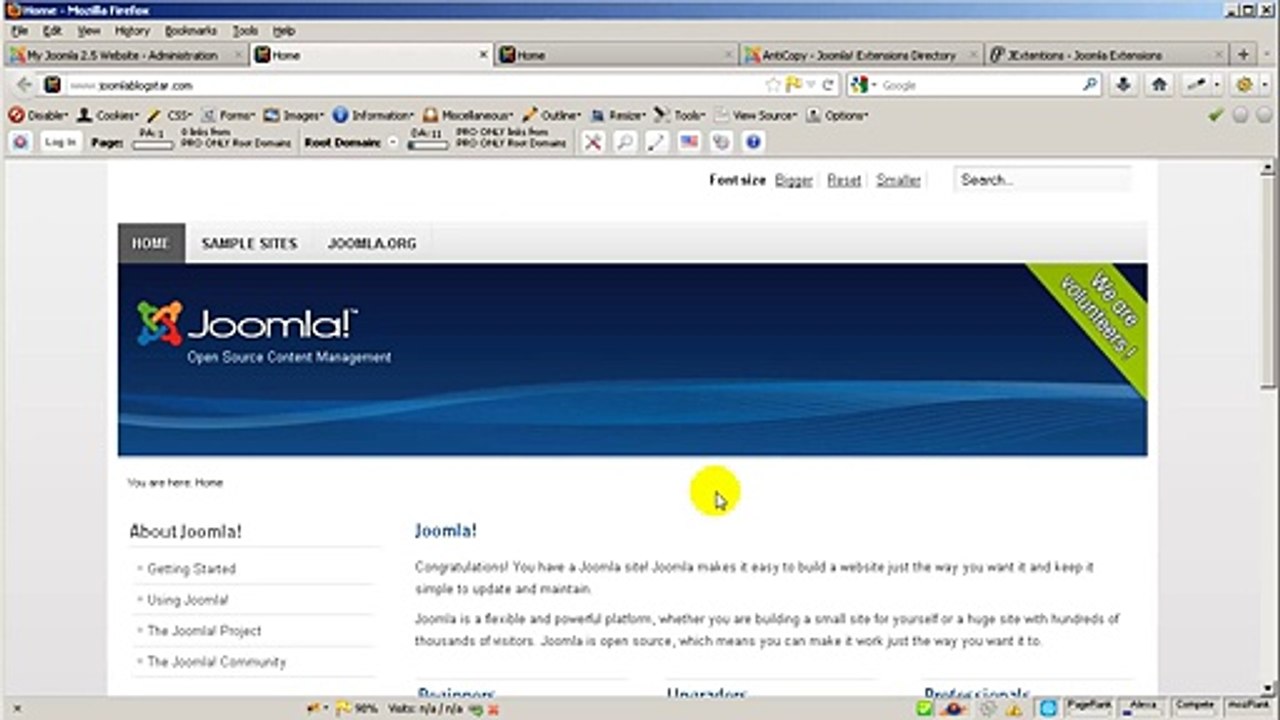
Task: Open the SAMPLE SITES menu item
Action: point(249,243)
